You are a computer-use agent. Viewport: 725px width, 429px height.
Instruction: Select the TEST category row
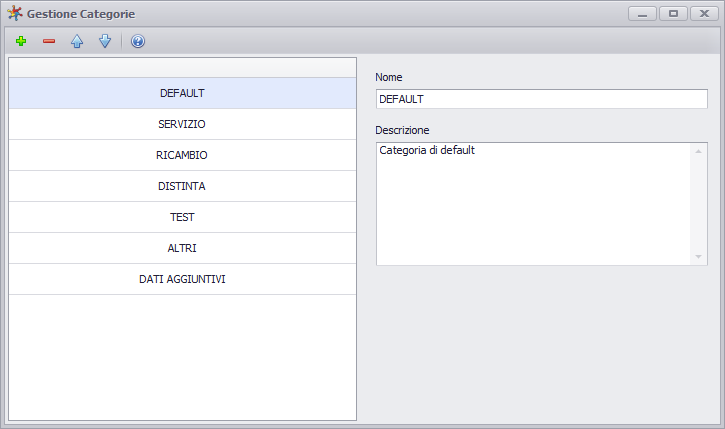pyautogui.click(x=182, y=217)
